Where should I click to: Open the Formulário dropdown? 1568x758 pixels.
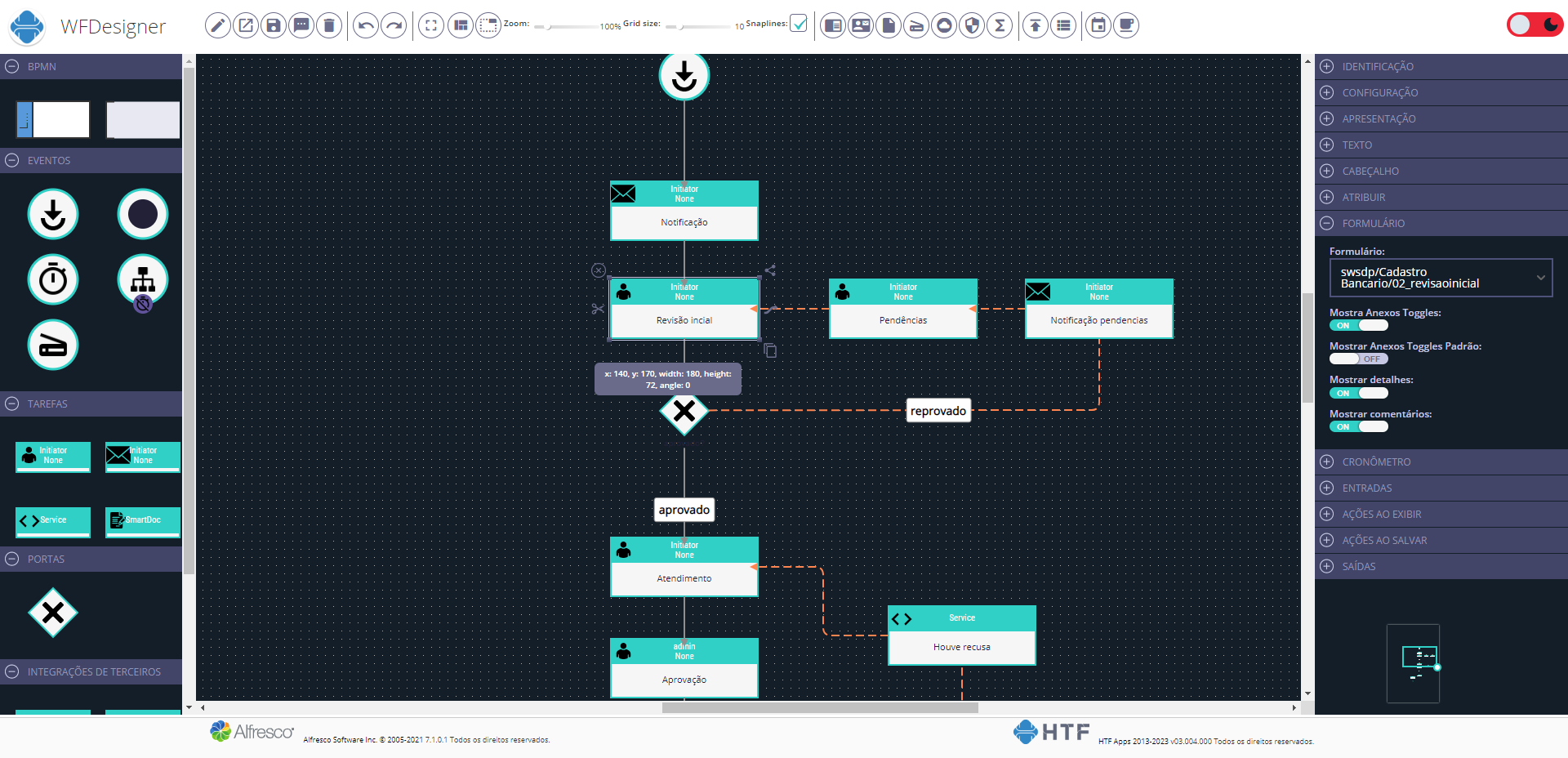(x=1441, y=278)
